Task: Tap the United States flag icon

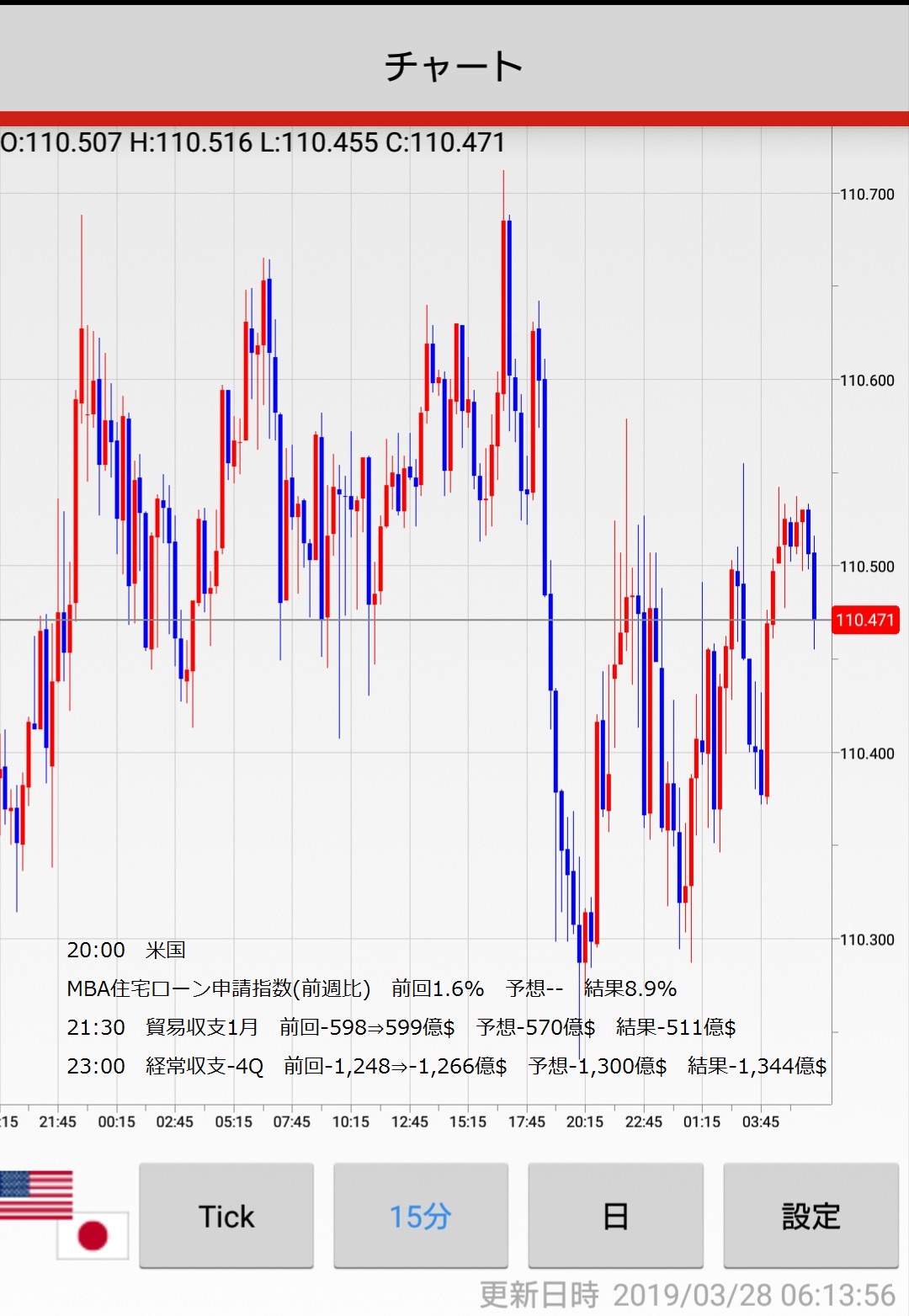Action: [x=35, y=1195]
